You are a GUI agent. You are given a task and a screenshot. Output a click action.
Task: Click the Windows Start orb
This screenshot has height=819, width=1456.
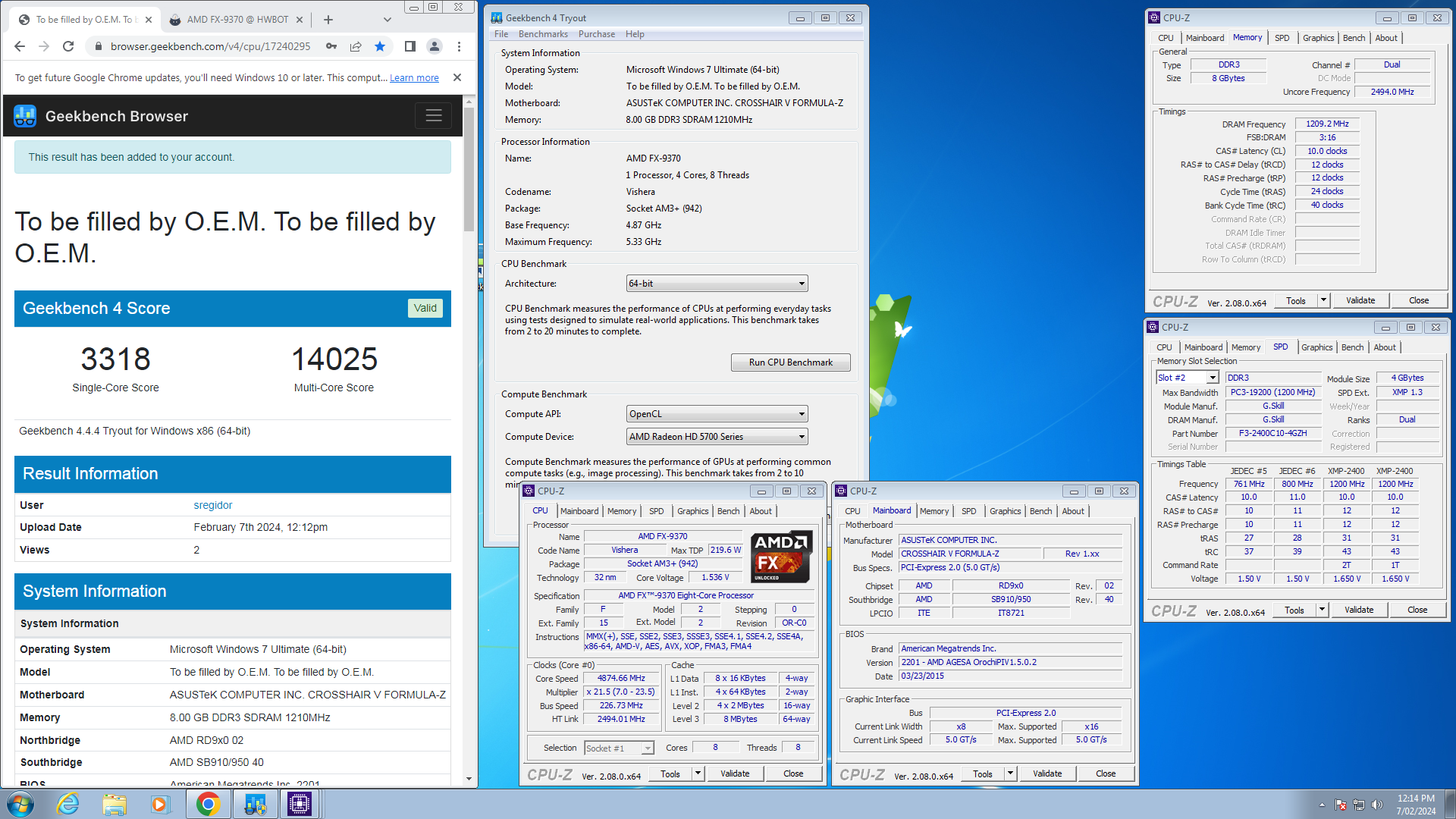click(20, 804)
